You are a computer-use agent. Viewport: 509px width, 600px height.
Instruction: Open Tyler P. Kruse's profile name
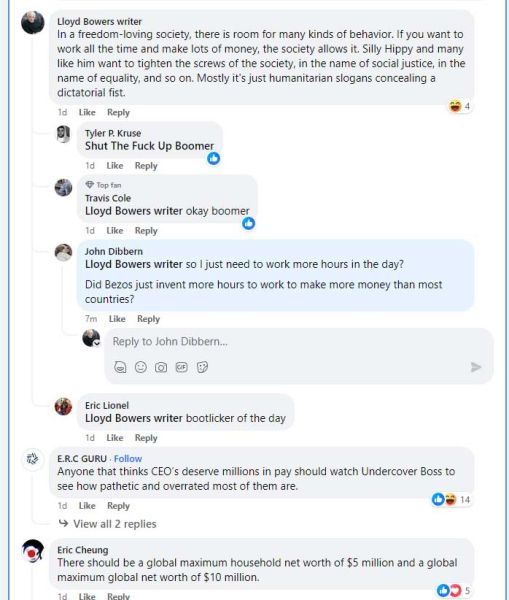click(x=113, y=133)
